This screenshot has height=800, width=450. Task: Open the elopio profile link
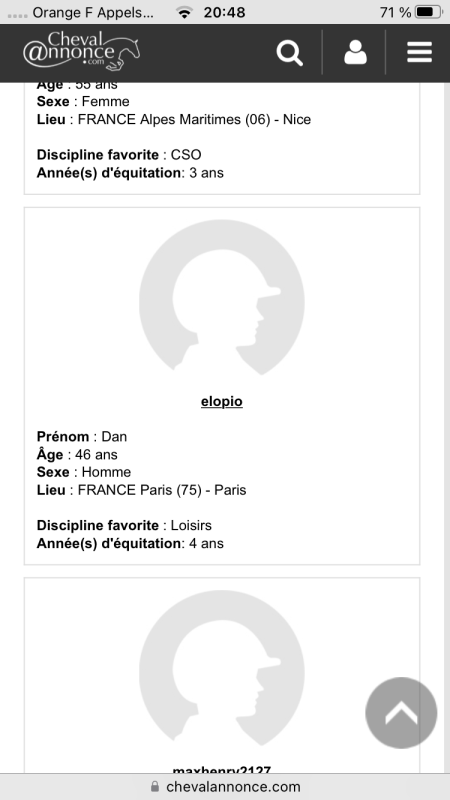point(221,402)
